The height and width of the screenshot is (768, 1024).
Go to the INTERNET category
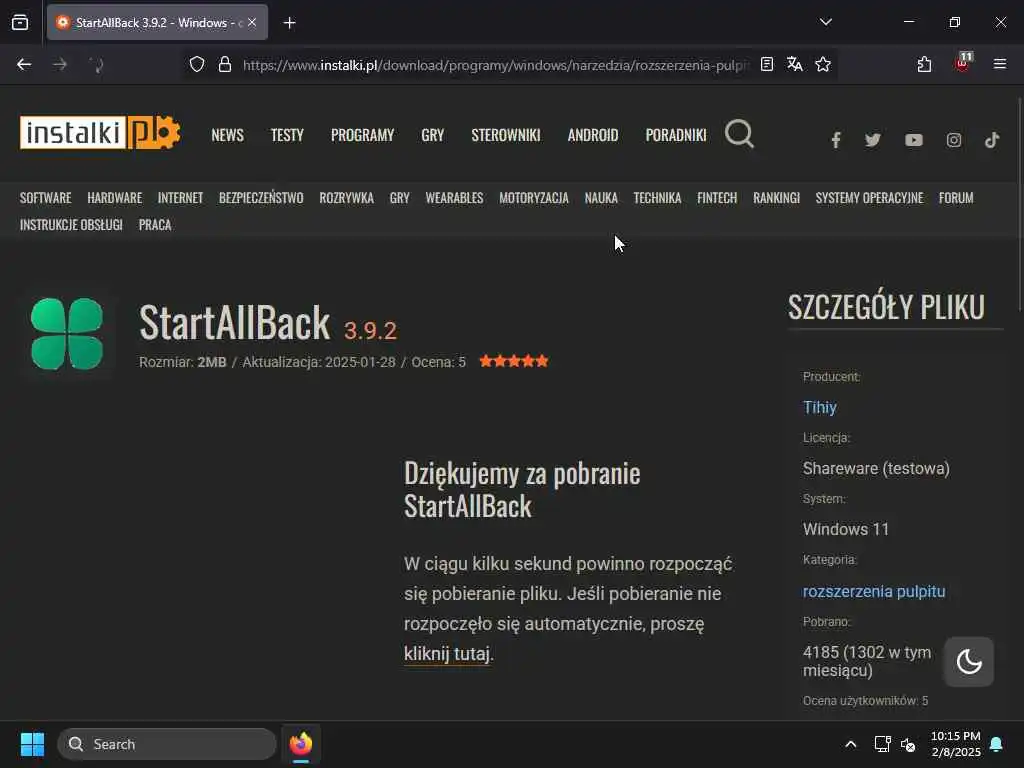point(180,197)
